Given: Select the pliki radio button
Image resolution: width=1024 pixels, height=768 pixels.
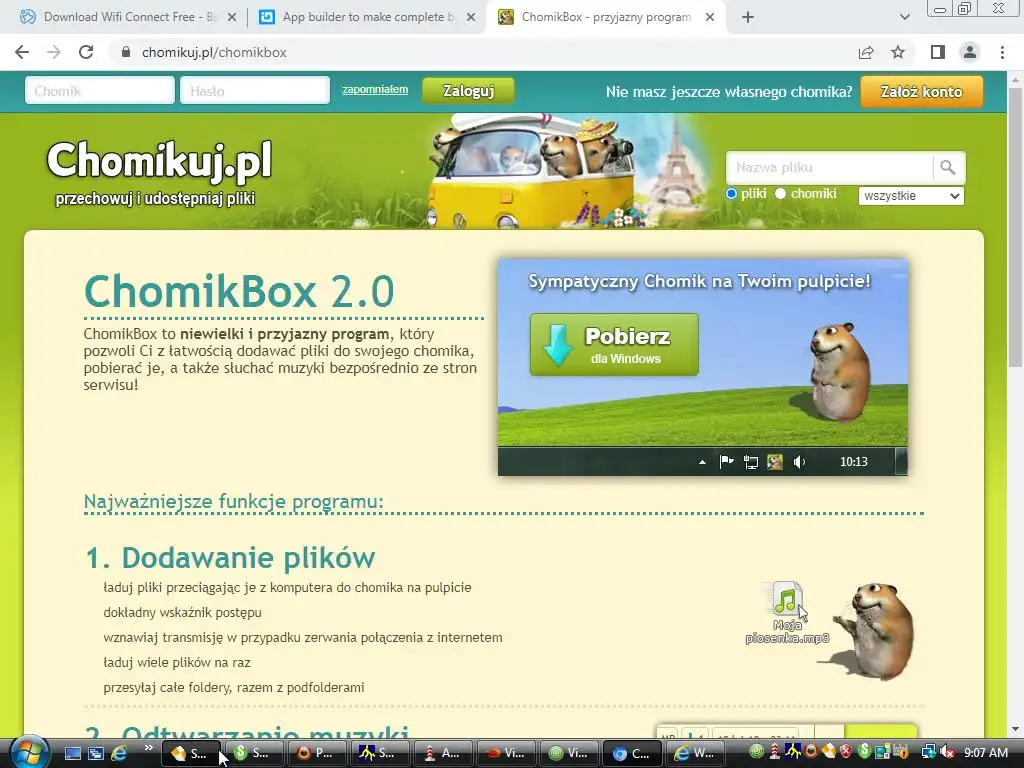Looking at the screenshot, I should click(731, 193).
